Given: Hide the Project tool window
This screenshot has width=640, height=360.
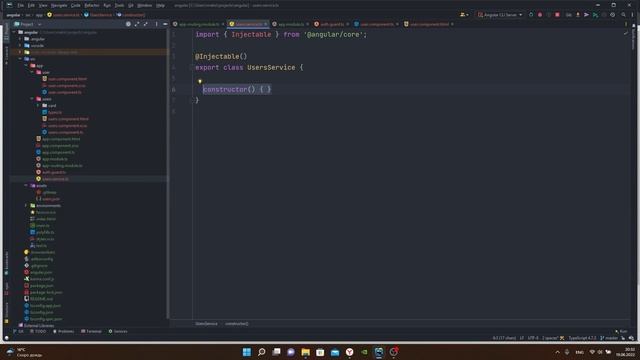Looking at the screenshot, I should point(165,24).
